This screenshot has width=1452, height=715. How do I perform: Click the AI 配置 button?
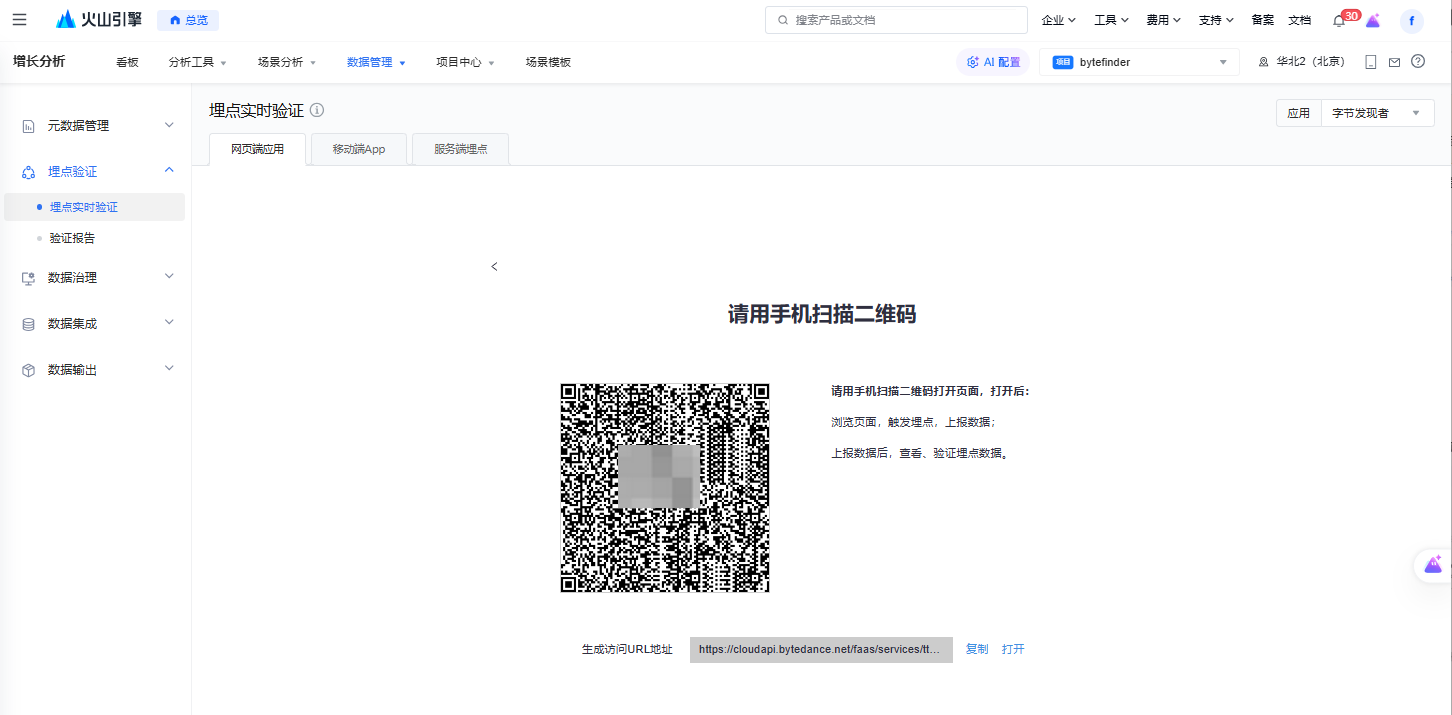pyautogui.click(x=993, y=62)
